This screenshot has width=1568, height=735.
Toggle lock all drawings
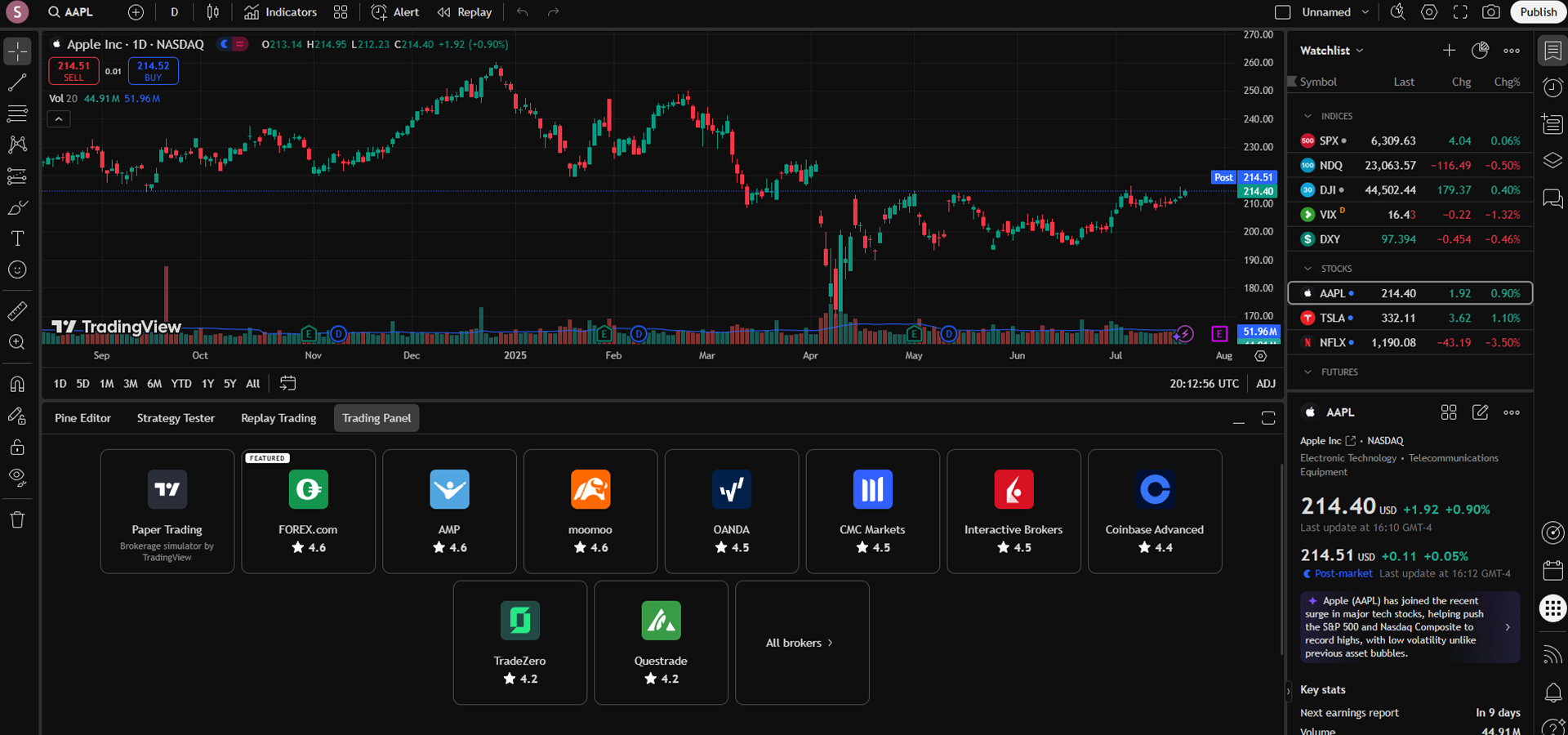(x=17, y=448)
